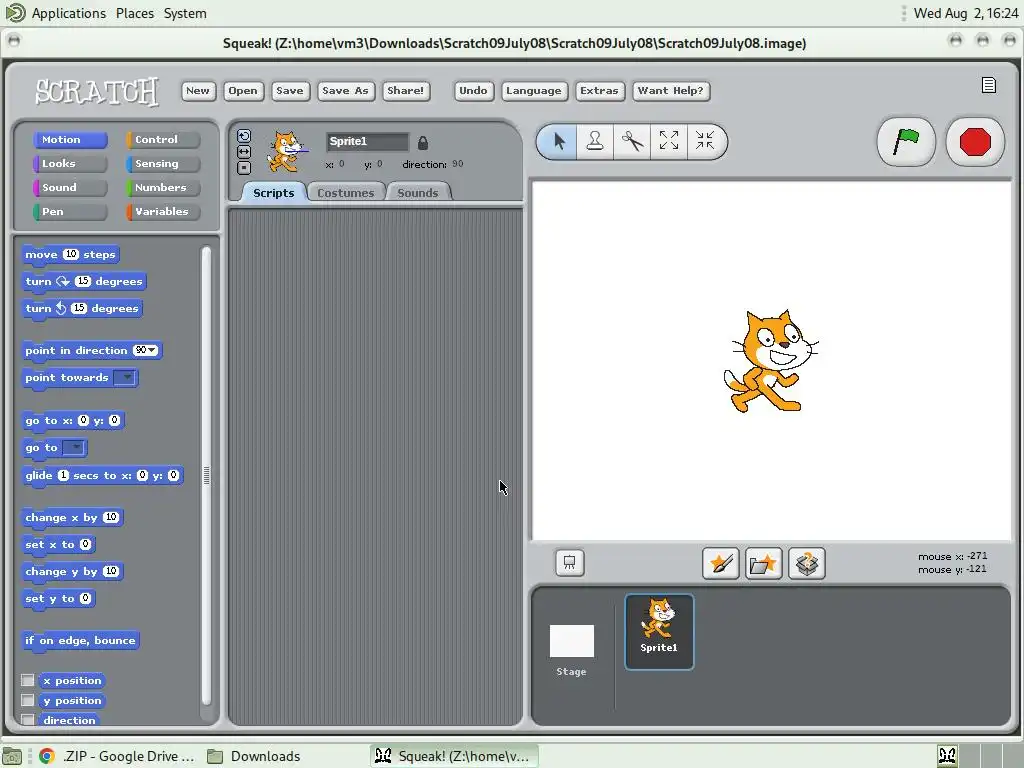This screenshot has width=1024, height=768.
Task: Open the Applications menu
Action: pyautogui.click(x=69, y=13)
